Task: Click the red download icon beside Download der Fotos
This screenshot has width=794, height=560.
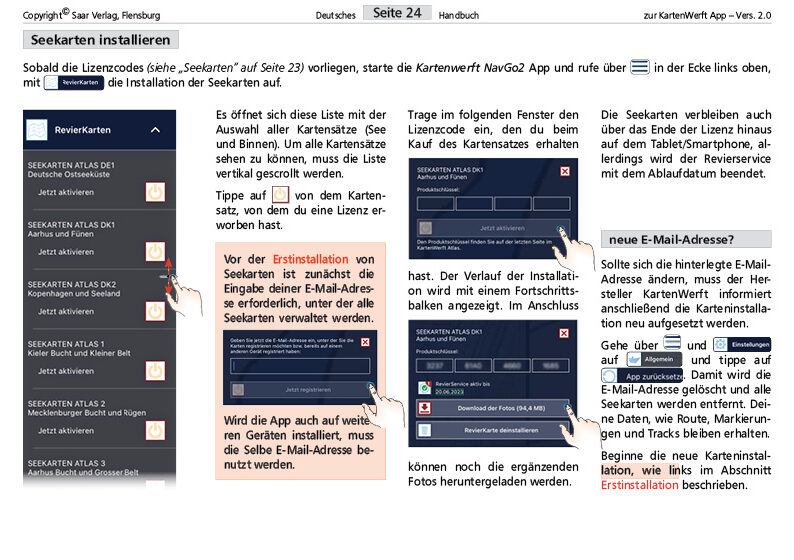Action: 424,408
